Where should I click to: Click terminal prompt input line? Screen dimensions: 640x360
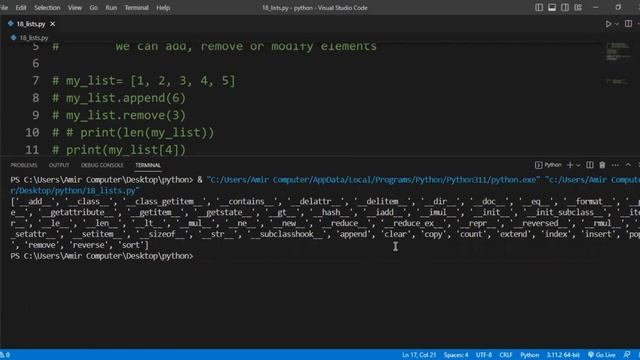click(x=102, y=256)
